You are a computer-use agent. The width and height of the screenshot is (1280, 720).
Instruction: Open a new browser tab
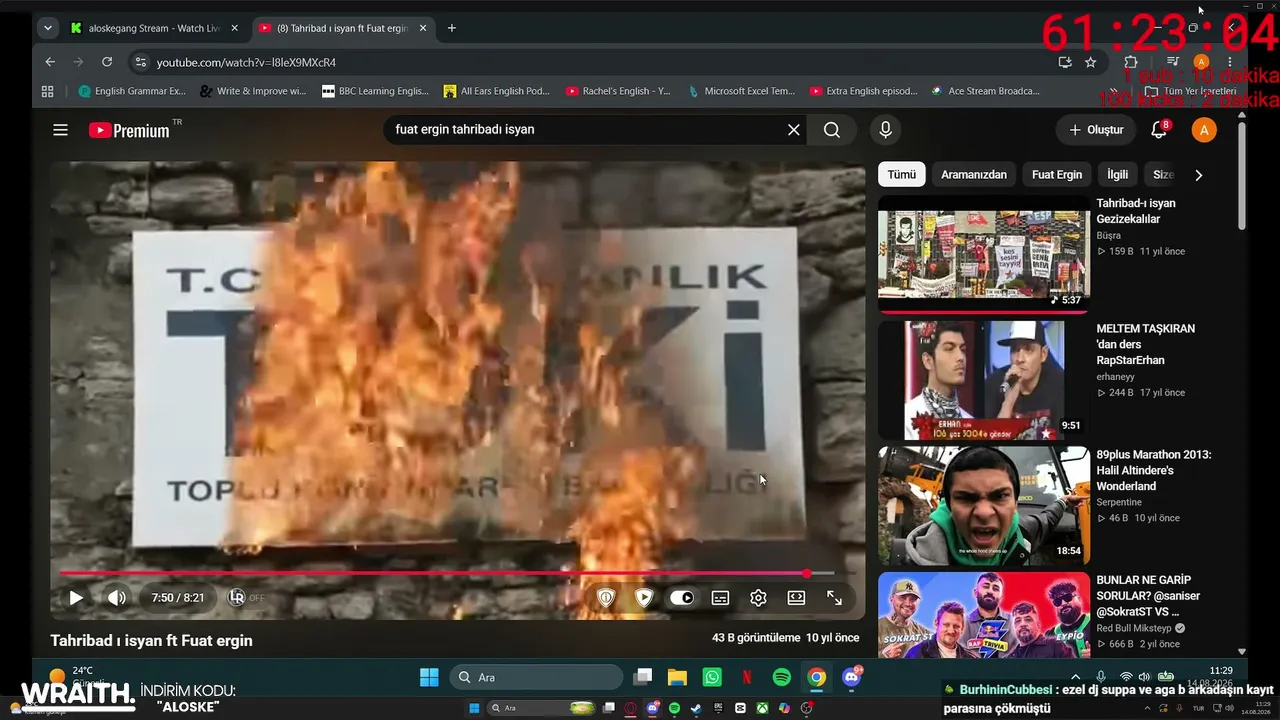point(452,28)
